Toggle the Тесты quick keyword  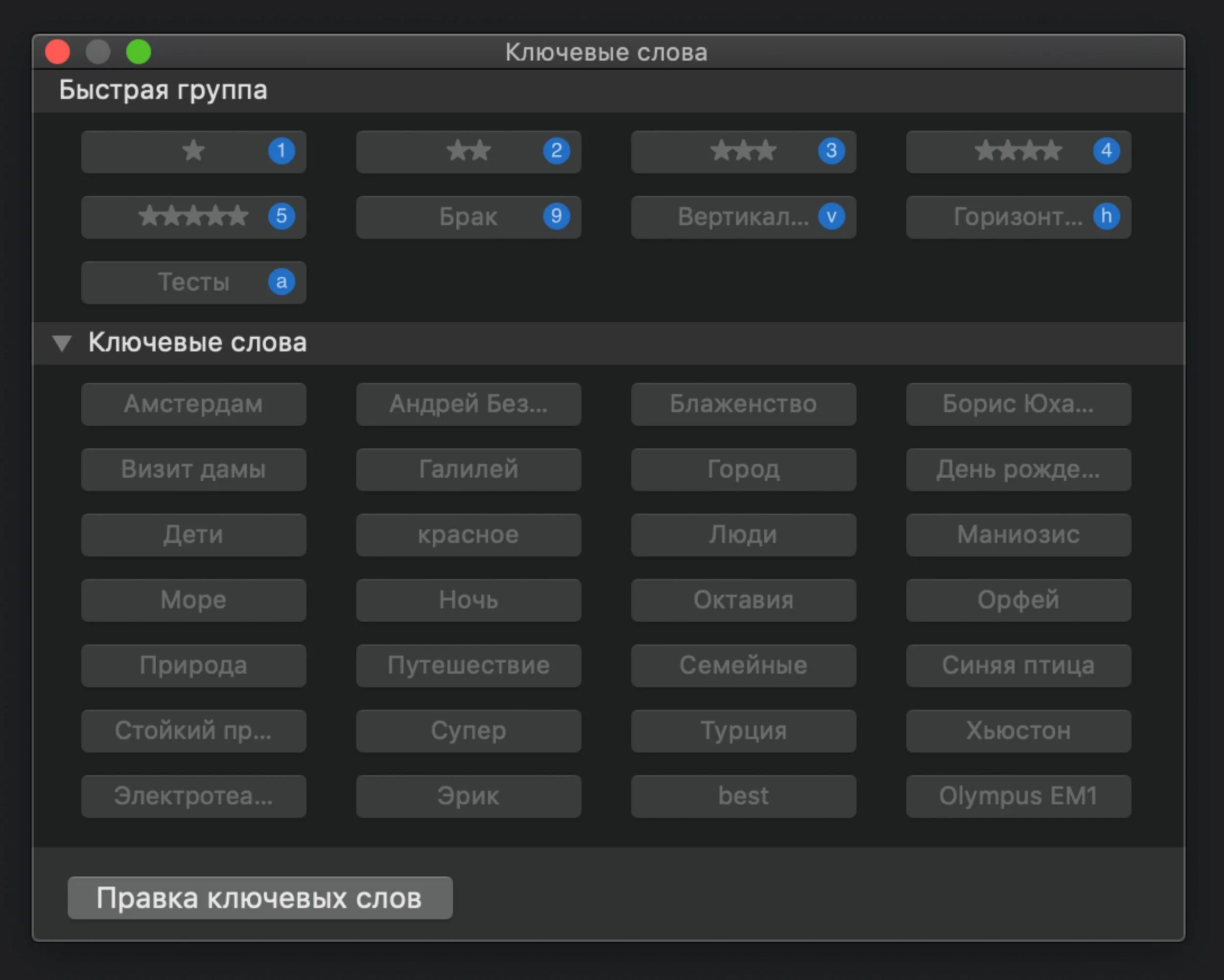[193, 282]
